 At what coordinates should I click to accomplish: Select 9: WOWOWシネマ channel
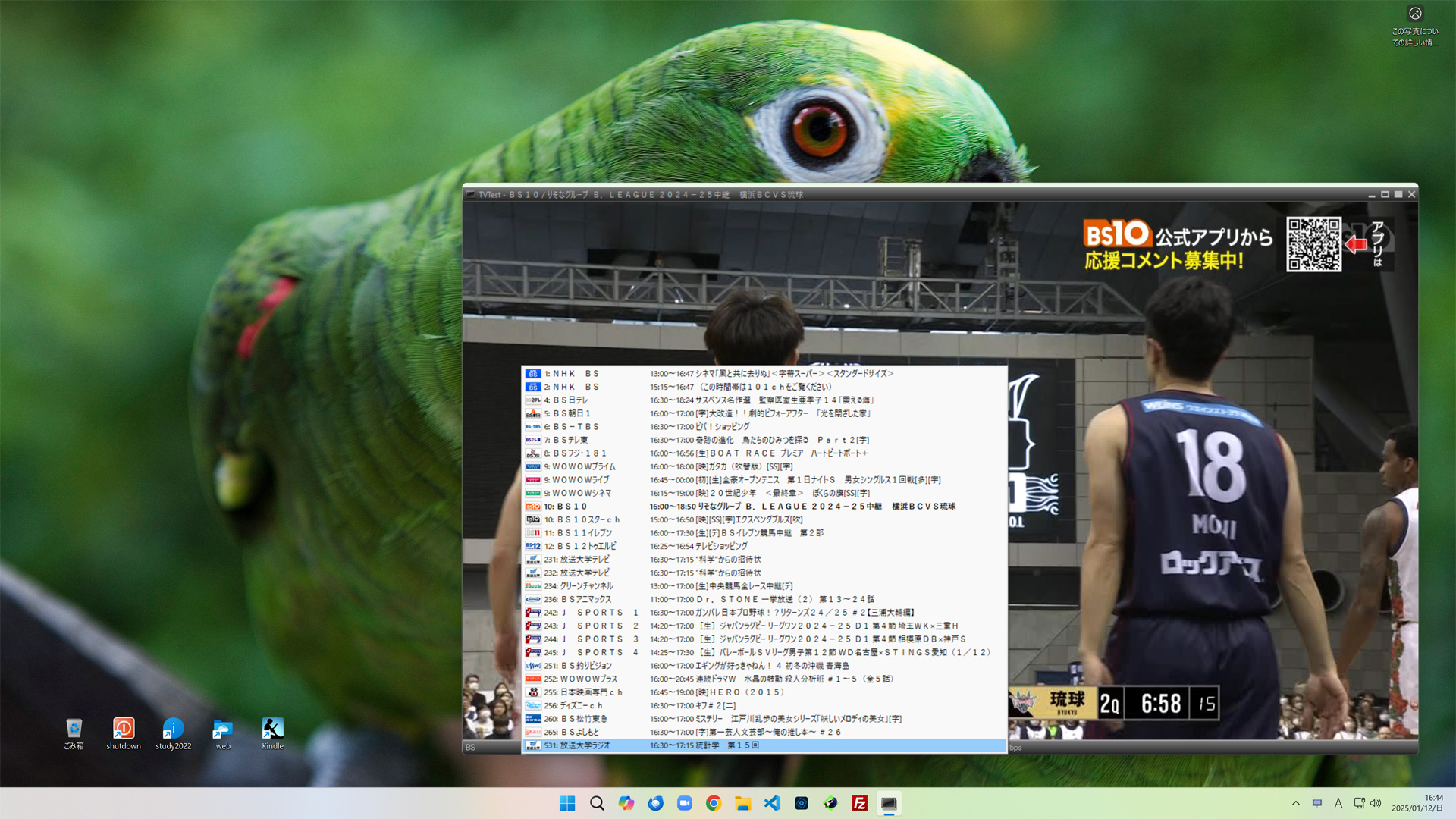[764, 493]
